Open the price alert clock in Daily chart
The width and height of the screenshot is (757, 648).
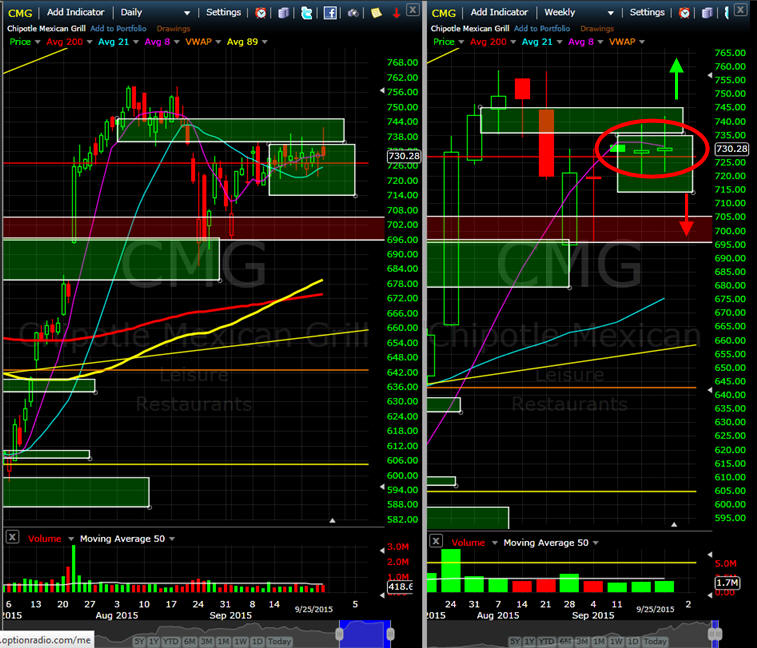point(261,13)
